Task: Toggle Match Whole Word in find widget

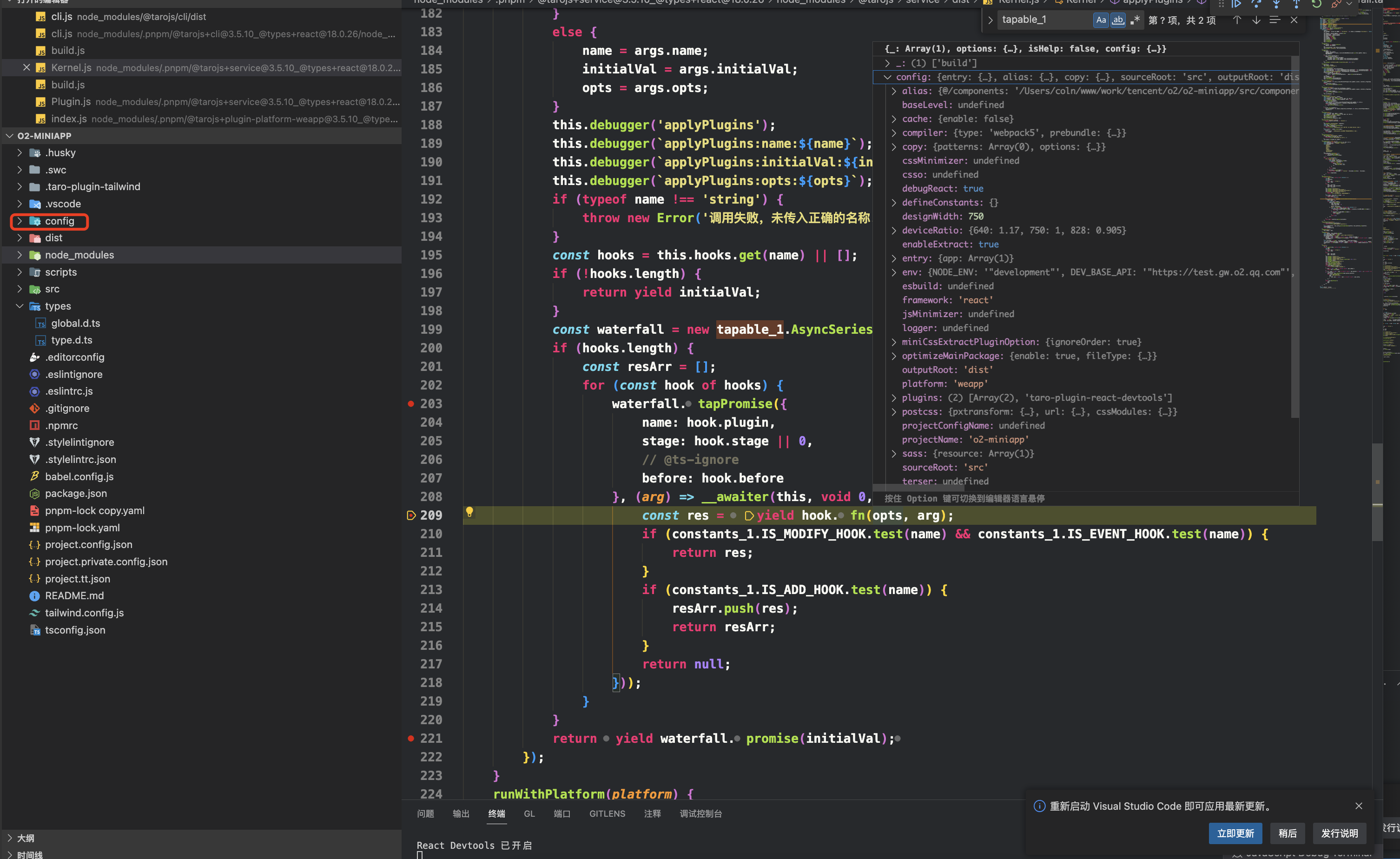Action: click(x=1117, y=20)
